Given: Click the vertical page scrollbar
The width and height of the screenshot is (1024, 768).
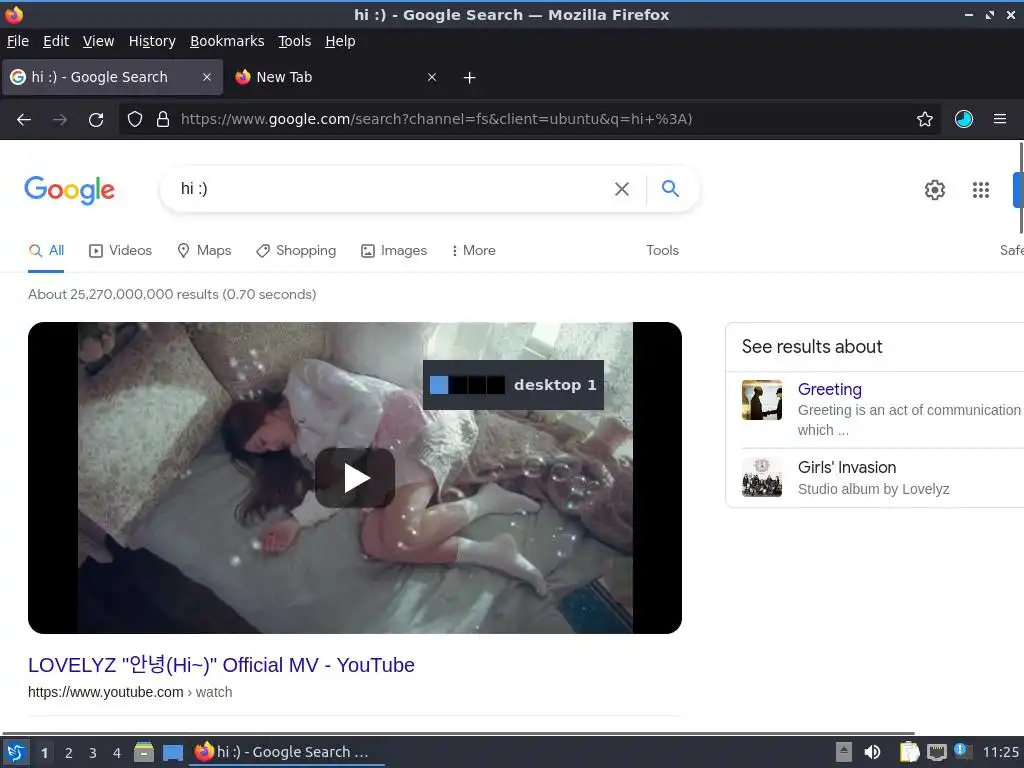Looking at the screenshot, I should [1021, 188].
